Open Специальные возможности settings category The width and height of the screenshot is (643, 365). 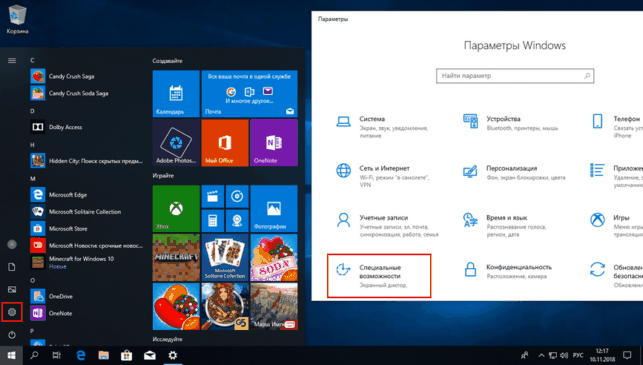pos(379,276)
